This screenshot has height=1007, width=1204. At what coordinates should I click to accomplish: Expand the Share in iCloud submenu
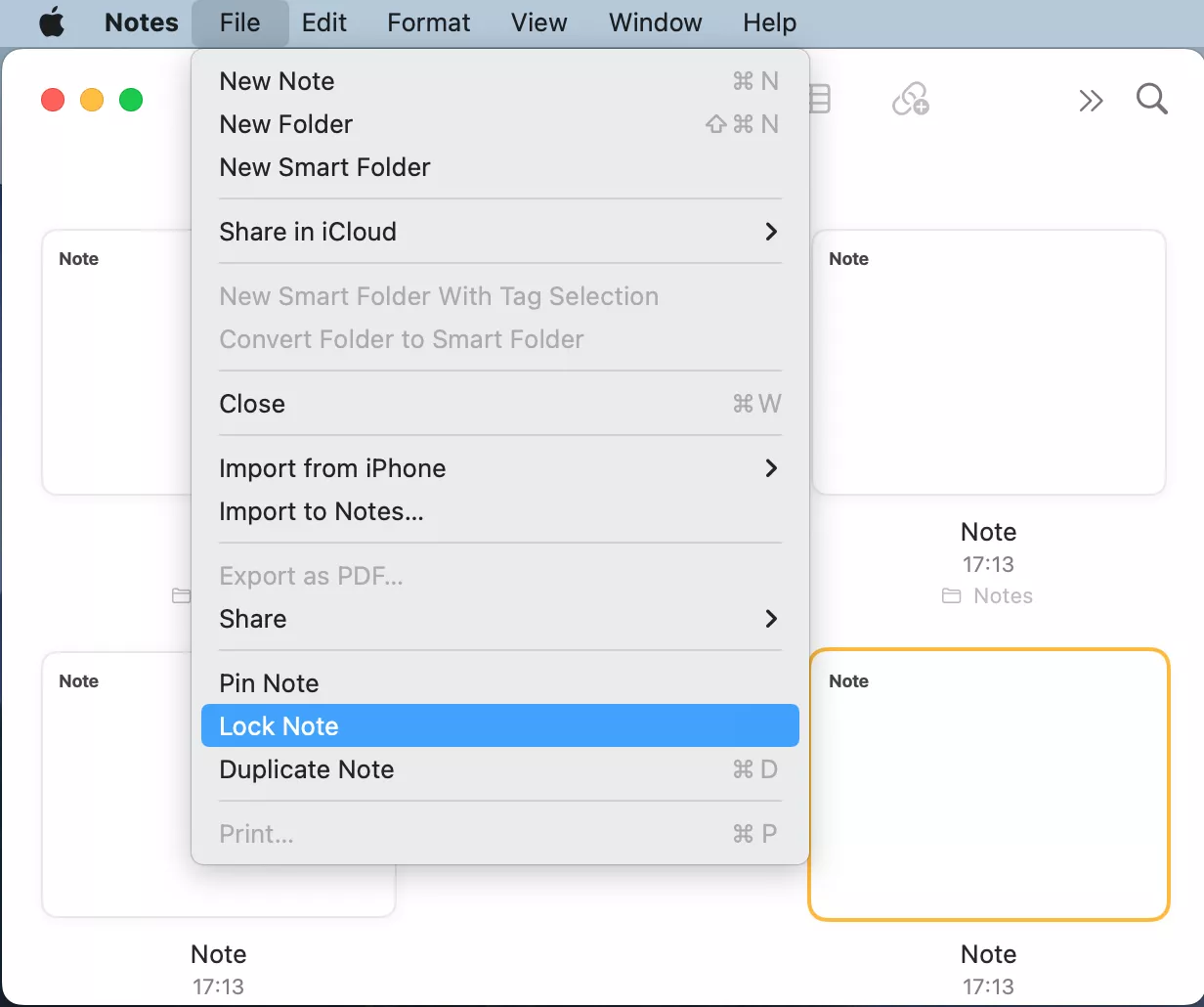771,232
